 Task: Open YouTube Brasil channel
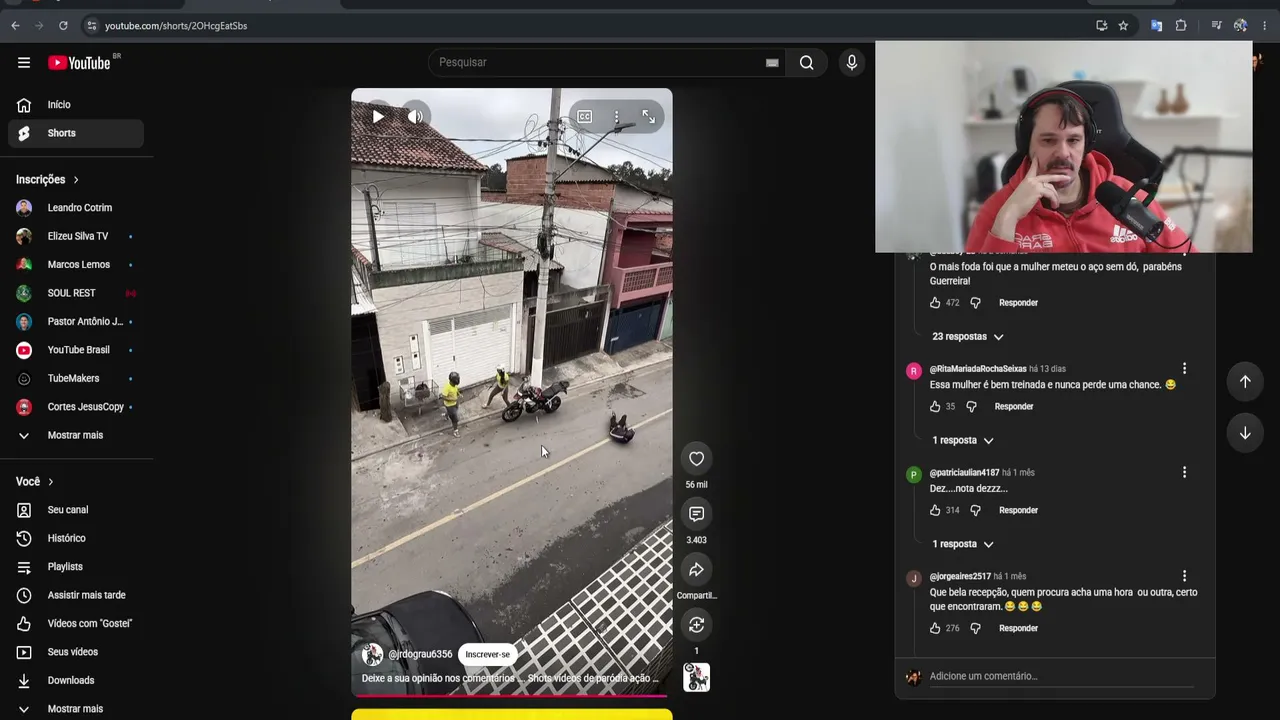[x=76, y=350]
